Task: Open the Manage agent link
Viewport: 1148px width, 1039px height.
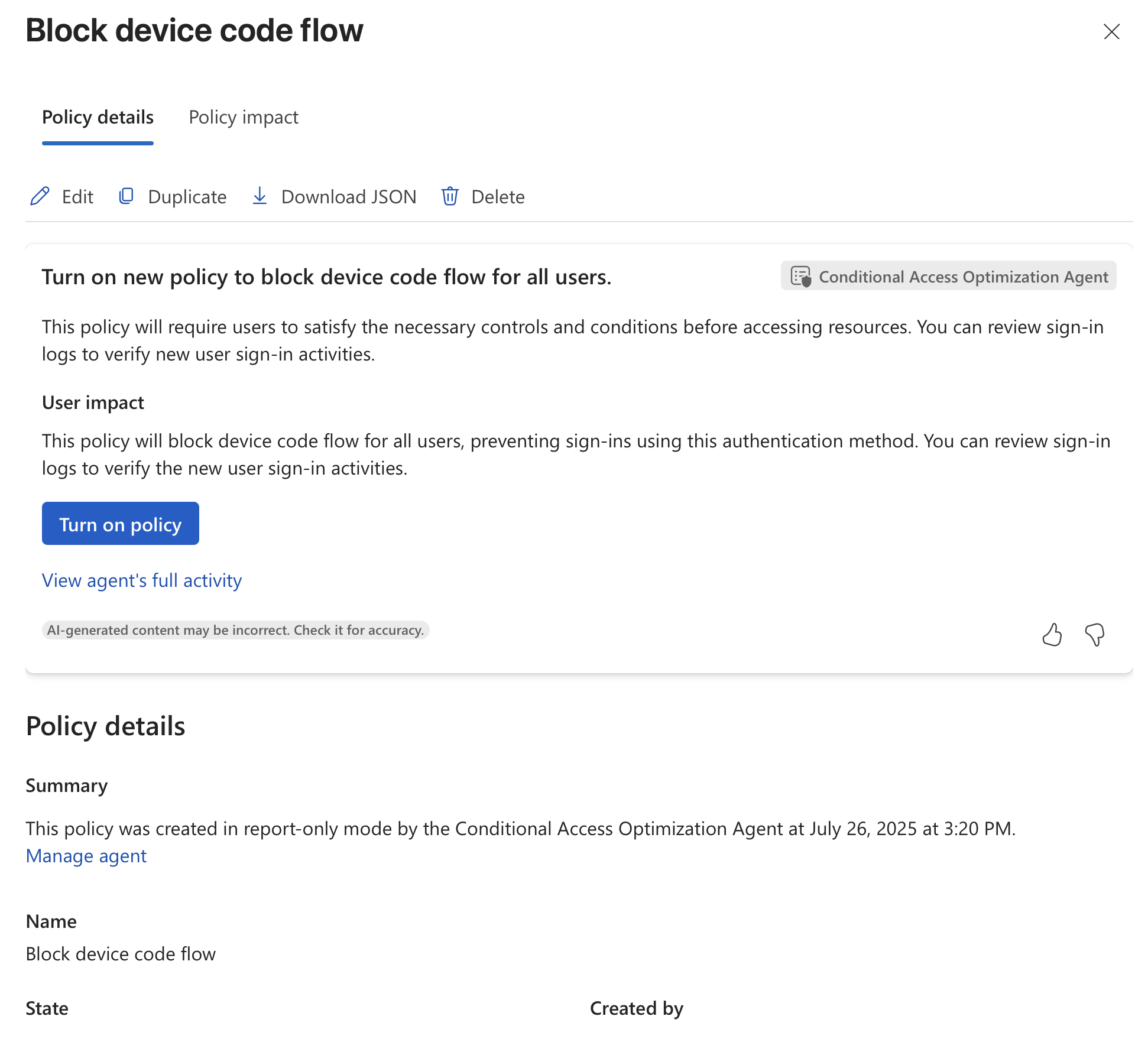Action: [x=86, y=856]
